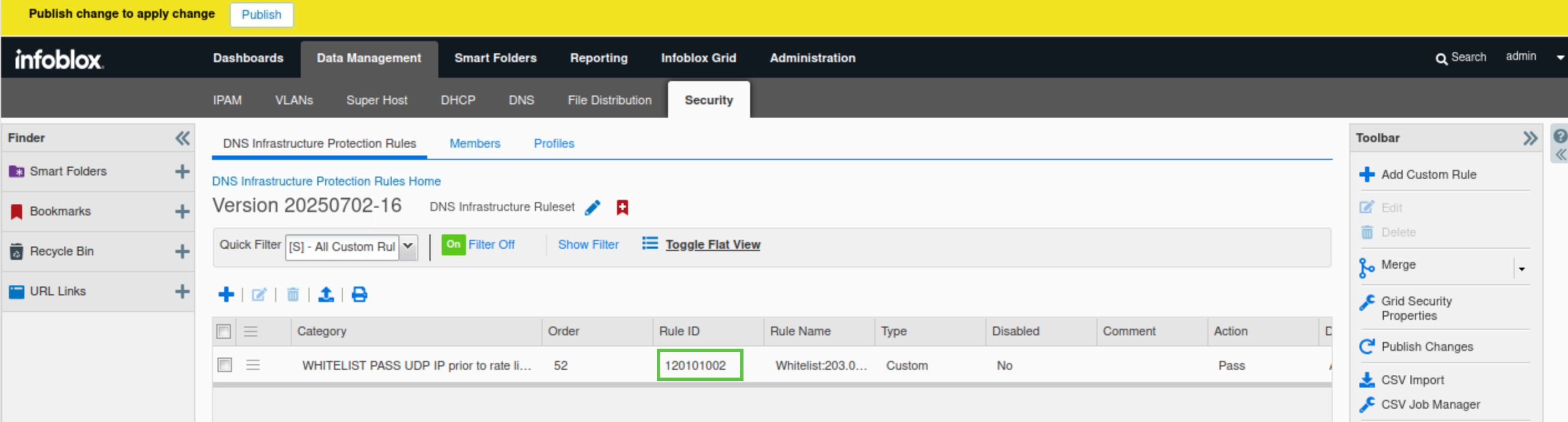Switch to the Smart Folders top tab
Screen dimensions: 1568x422
tap(495, 58)
